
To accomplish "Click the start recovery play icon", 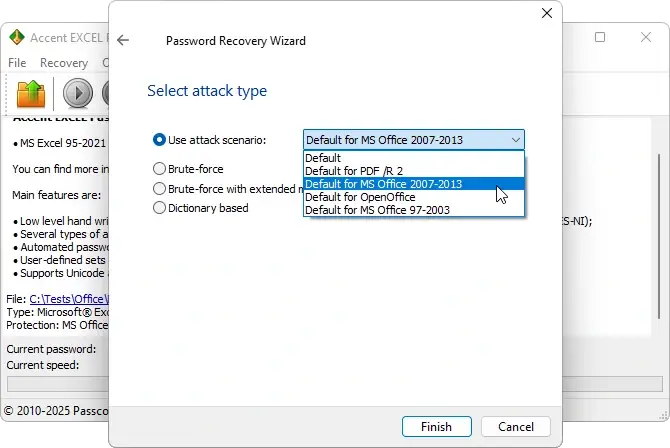I will tap(78, 93).
